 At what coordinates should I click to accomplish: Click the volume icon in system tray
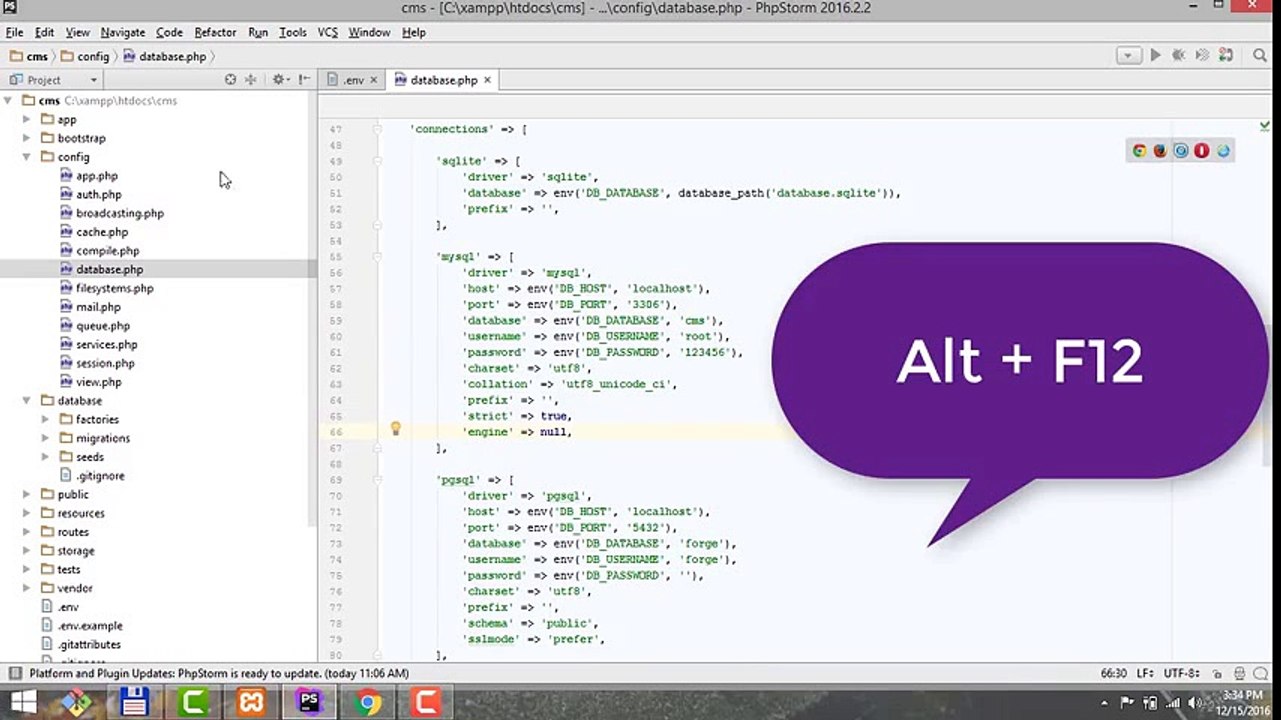point(1194,703)
